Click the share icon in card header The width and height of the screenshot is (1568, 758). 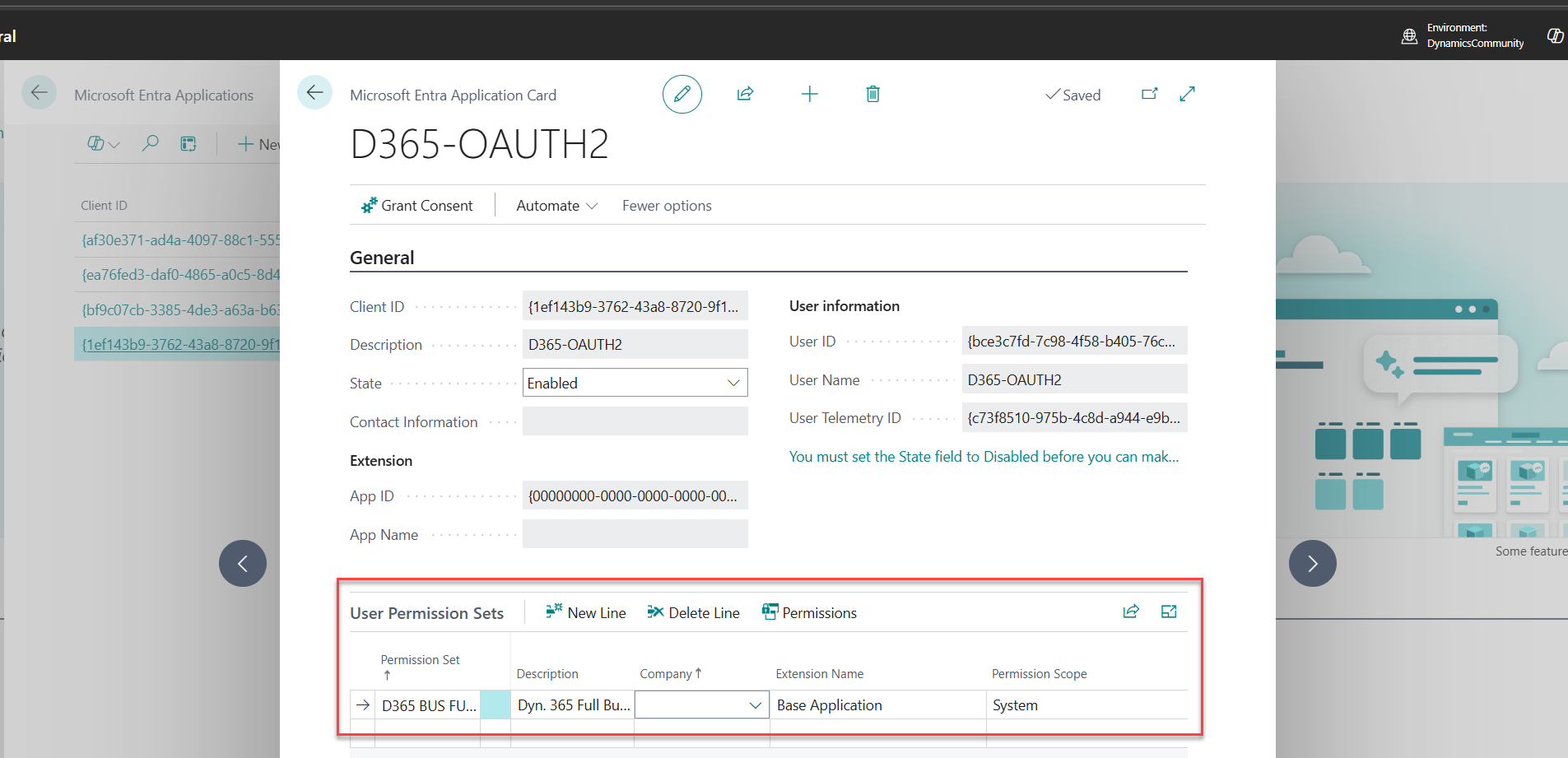[745, 94]
